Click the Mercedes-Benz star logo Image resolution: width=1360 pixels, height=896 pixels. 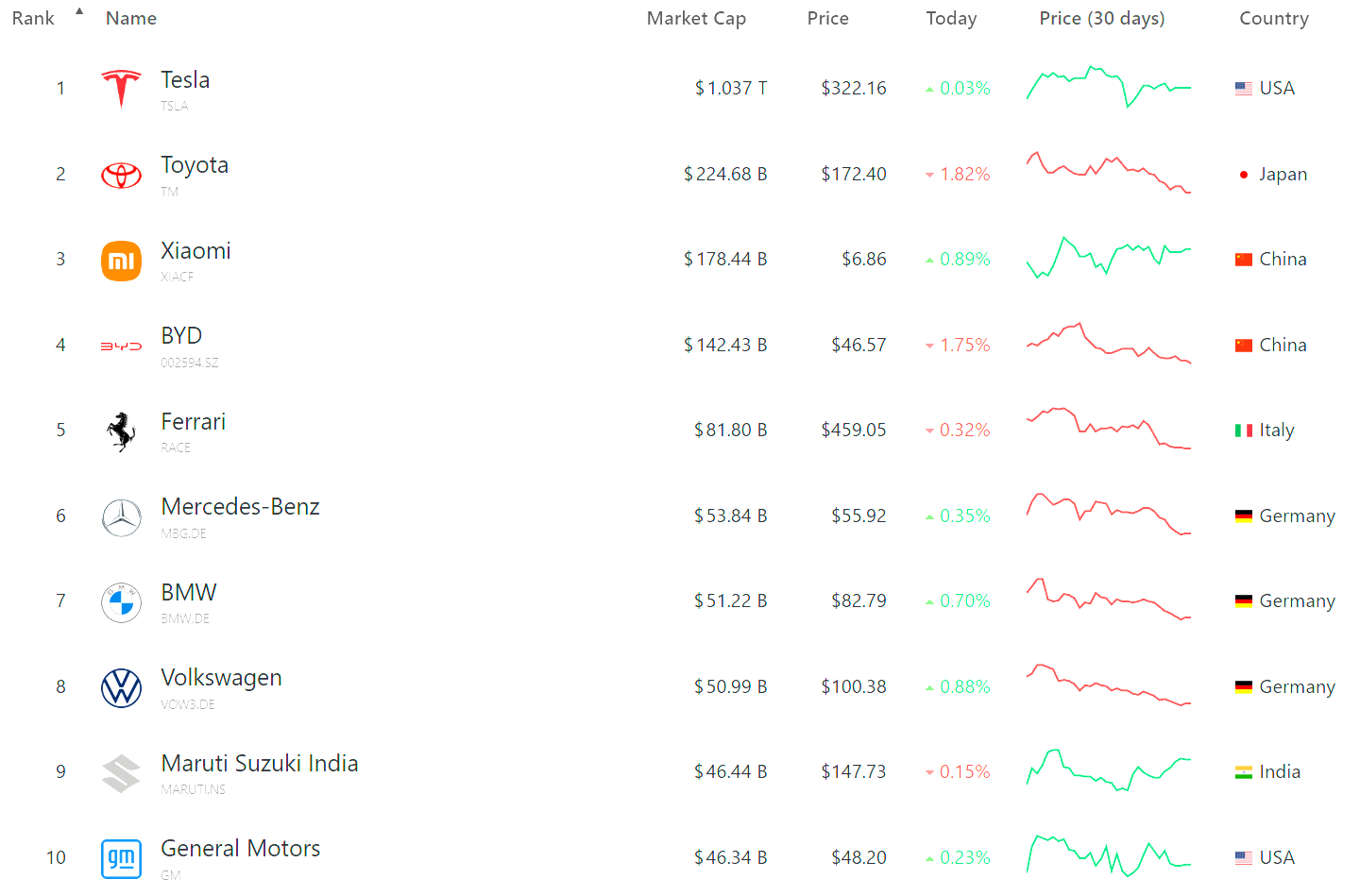121,517
